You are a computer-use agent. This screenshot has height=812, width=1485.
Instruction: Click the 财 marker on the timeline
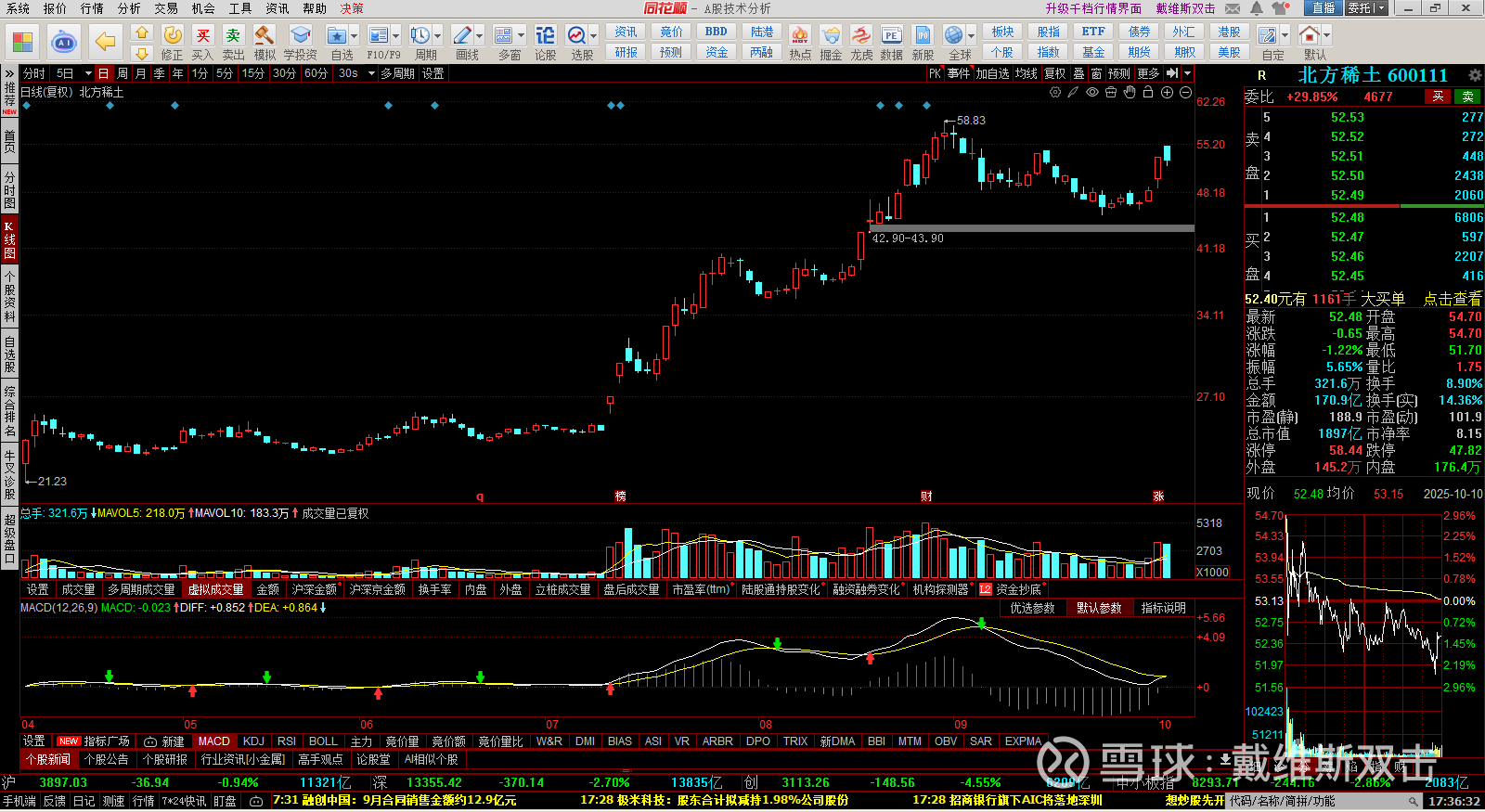pyautogui.click(x=926, y=496)
